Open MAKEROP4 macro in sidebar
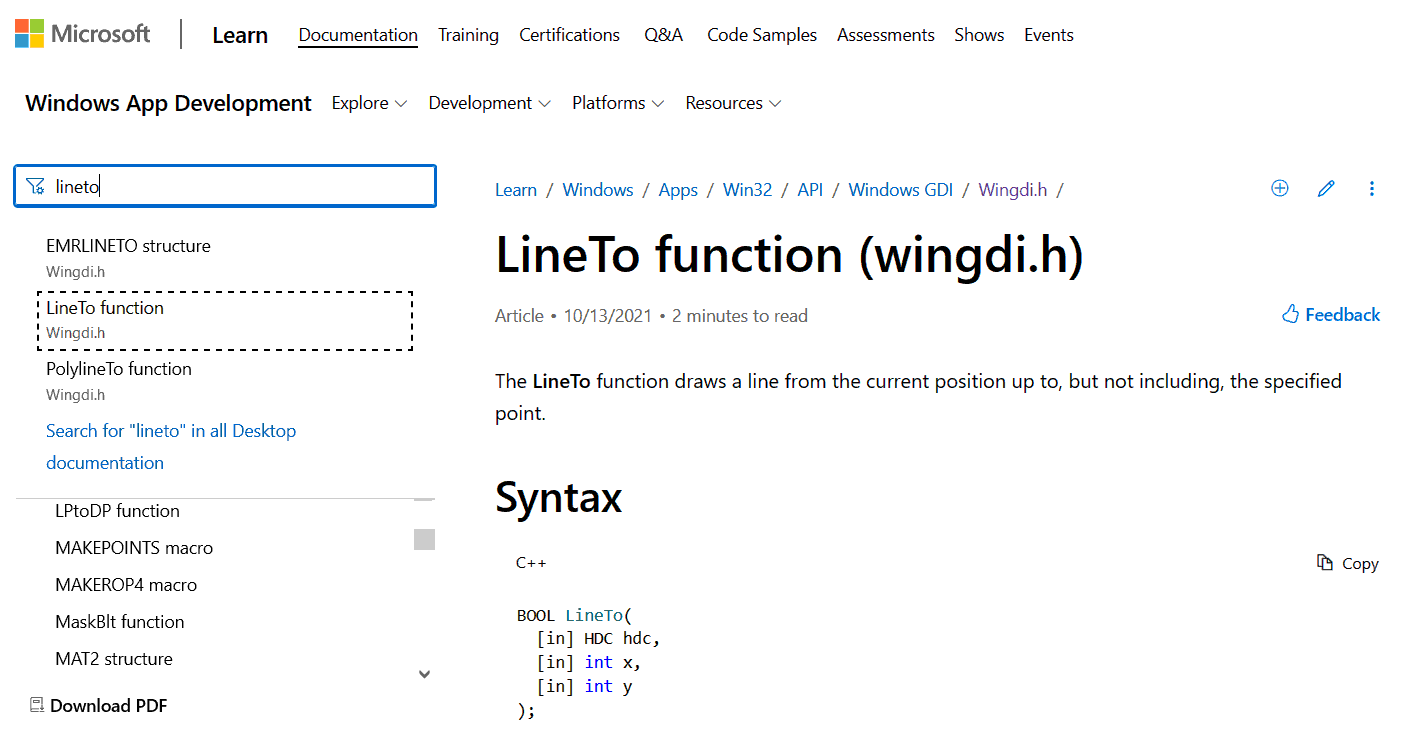Screen dimensions: 1404x735 (126, 585)
